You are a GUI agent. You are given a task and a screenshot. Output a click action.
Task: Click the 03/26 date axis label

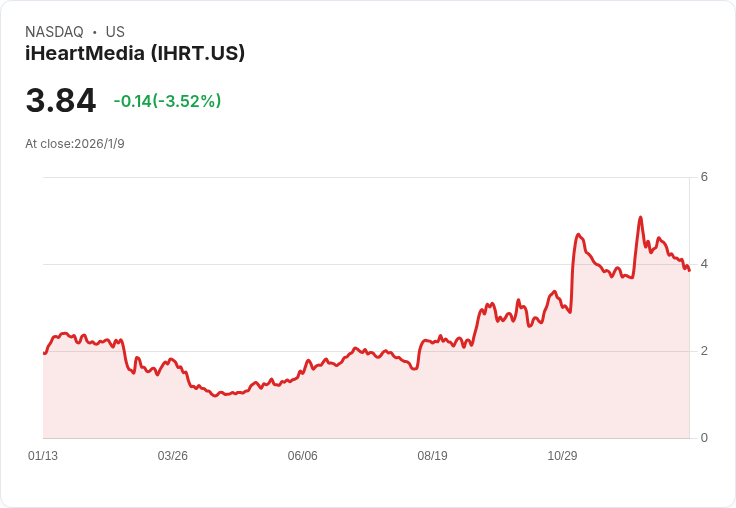(x=173, y=455)
